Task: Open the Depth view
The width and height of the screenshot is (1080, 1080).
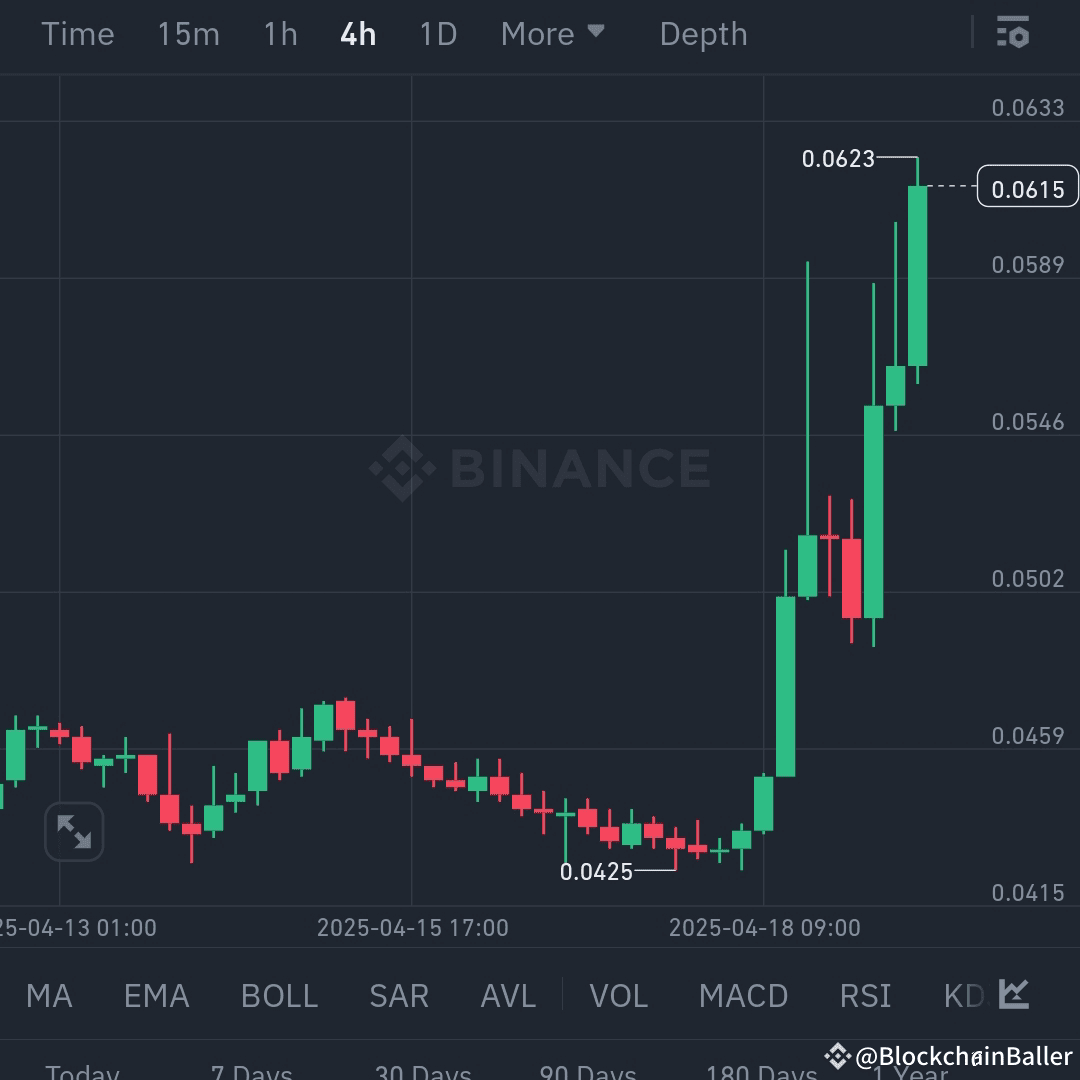Action: (703, 33)
